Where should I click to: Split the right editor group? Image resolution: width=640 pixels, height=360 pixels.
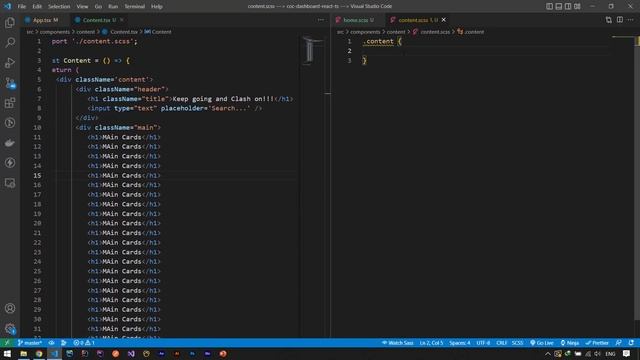tap(620, 20)
